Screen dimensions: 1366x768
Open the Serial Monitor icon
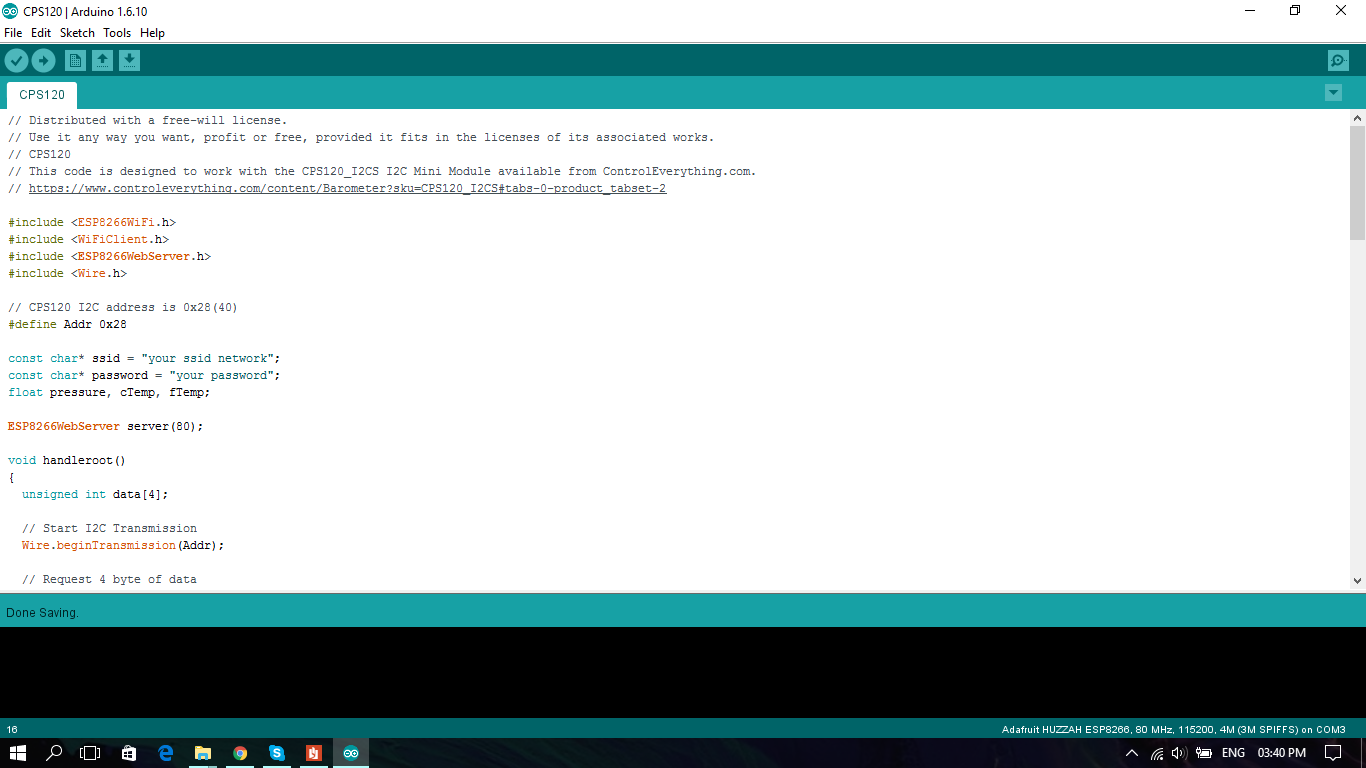(1338, 61)
